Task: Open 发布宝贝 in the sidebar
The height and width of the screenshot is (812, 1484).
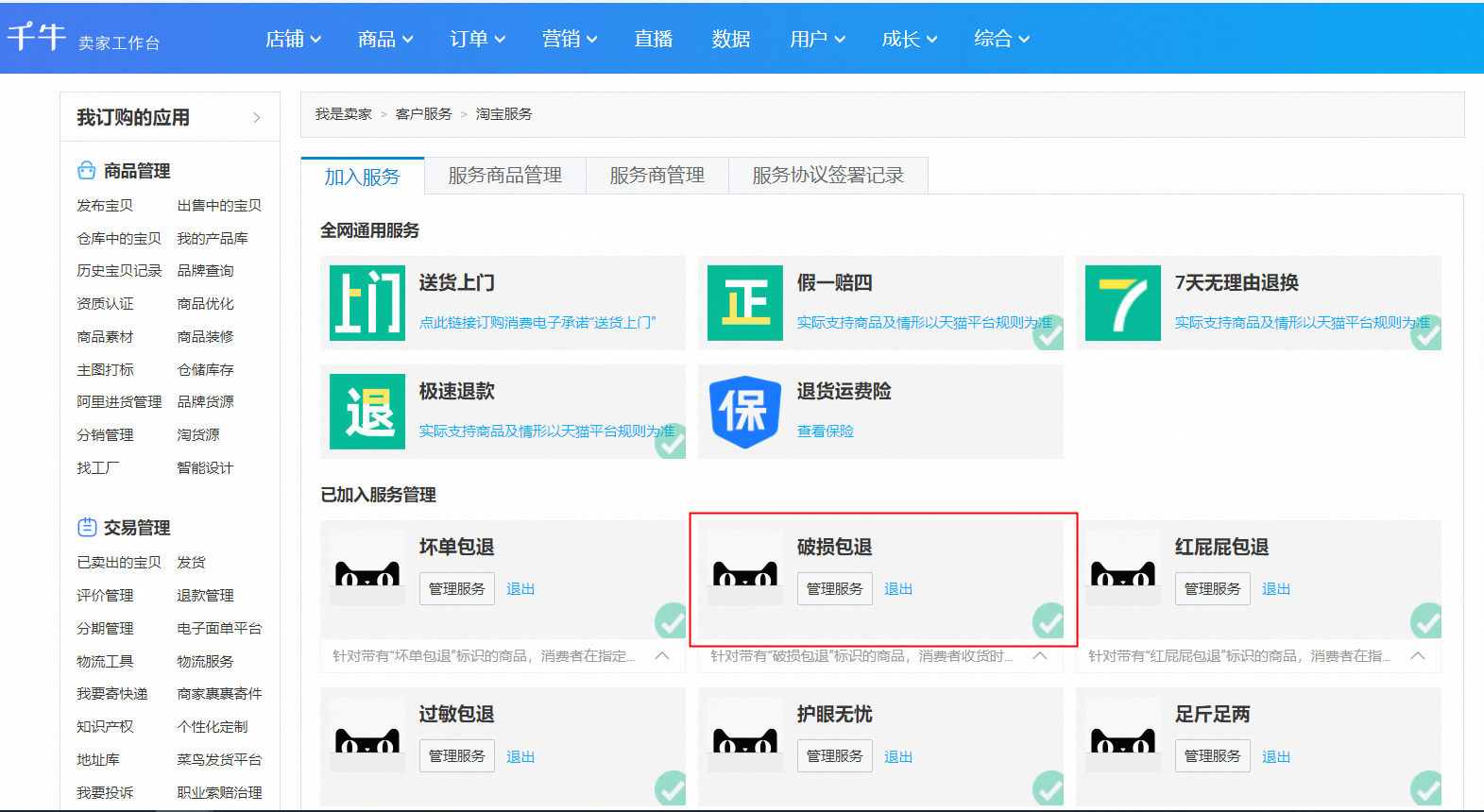Action: (x=105, y=205)
